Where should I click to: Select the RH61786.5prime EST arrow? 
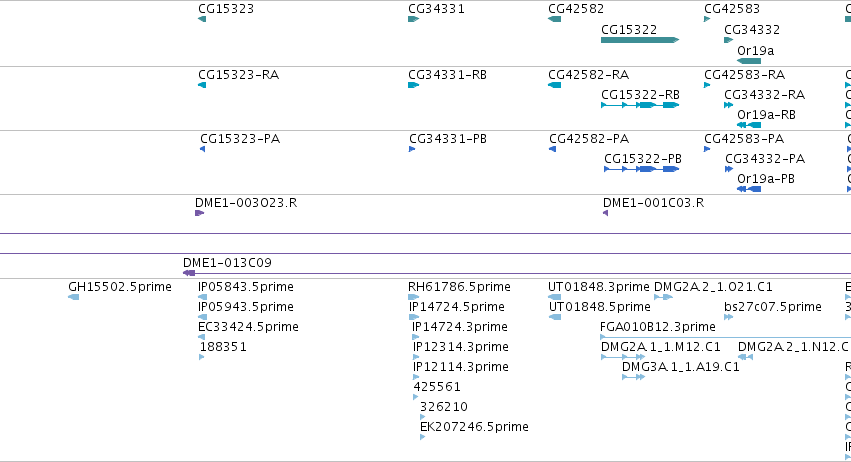pyautogui.click(x=414, y=297)
